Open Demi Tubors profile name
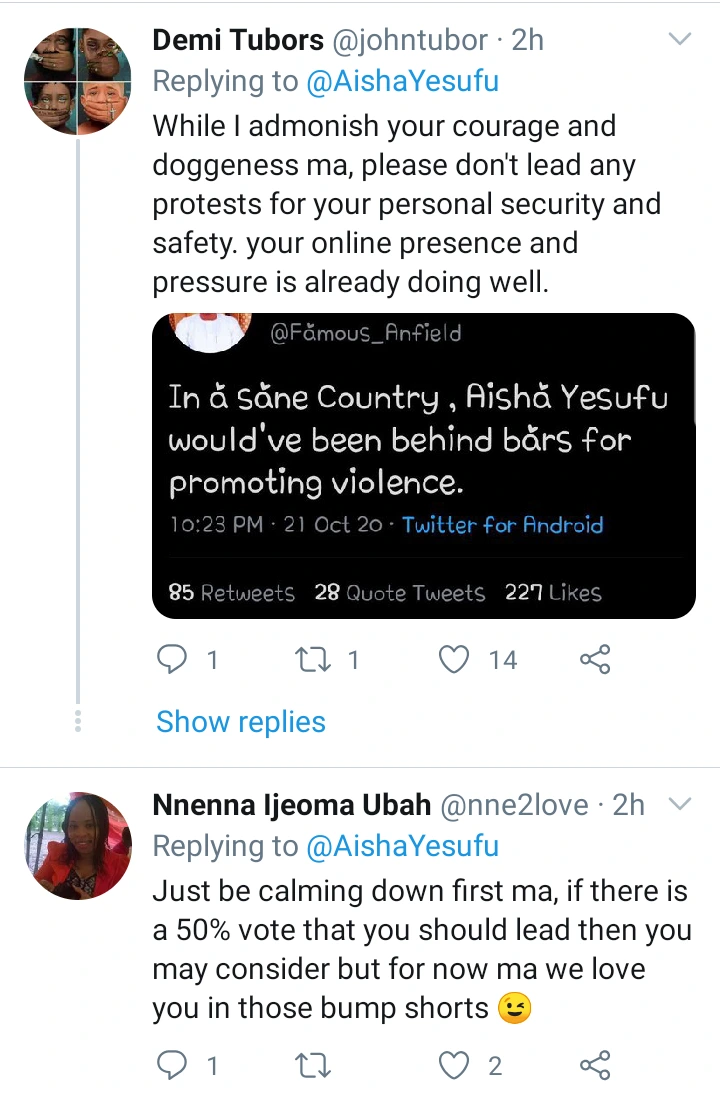720x1094 pixels. [x=238, y=41]
